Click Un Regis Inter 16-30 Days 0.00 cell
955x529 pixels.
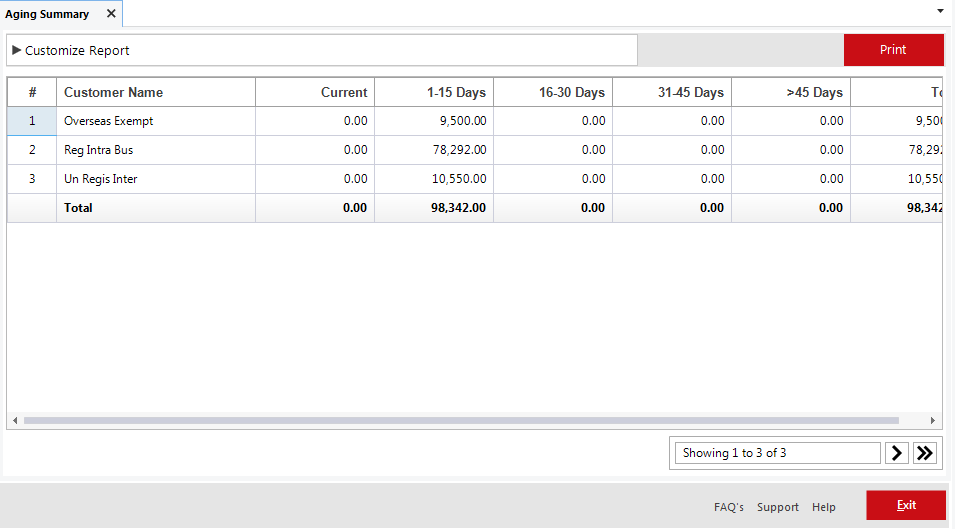[x=552, y=179]
